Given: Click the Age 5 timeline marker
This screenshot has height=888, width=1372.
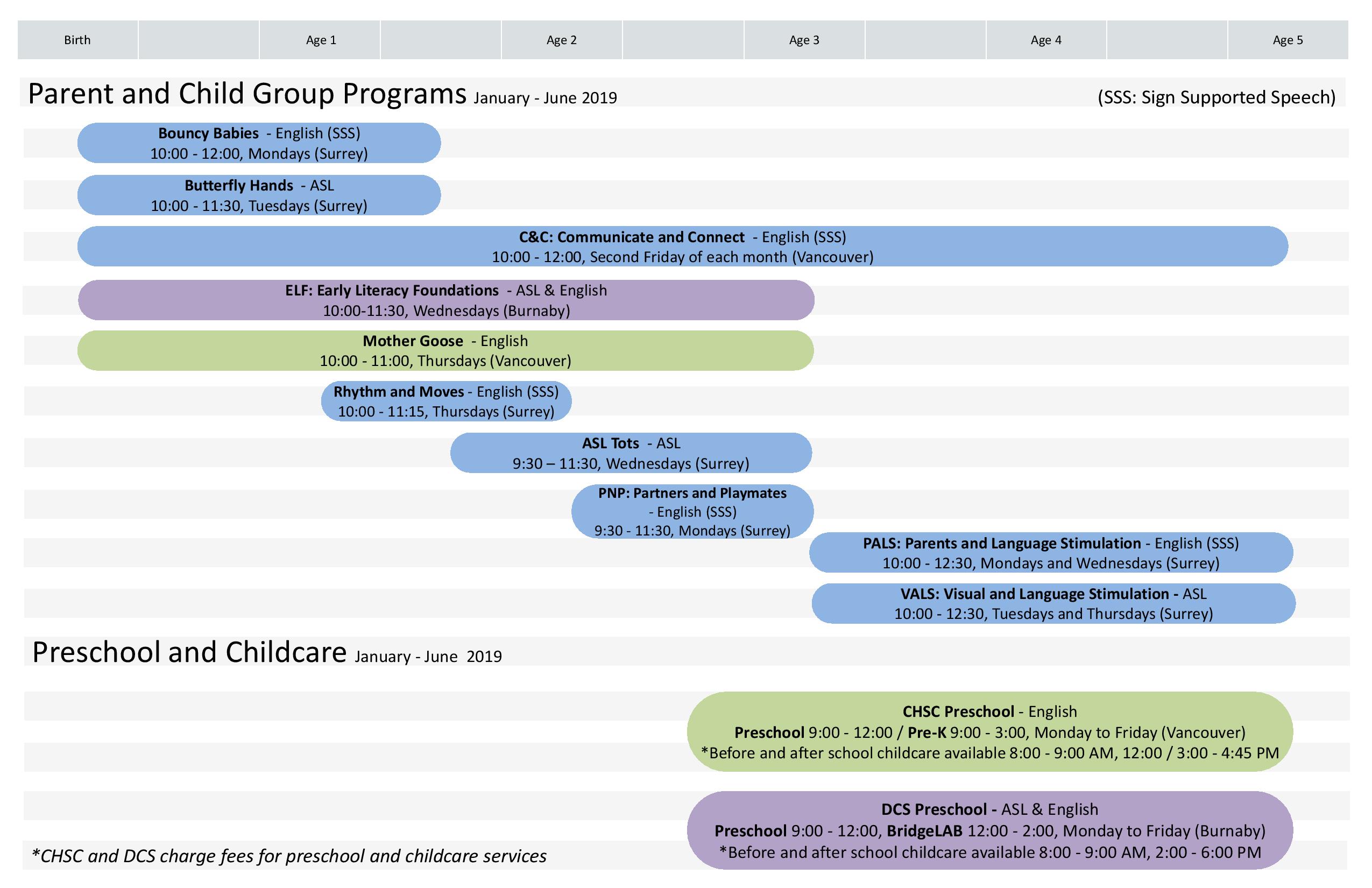Looking at the screenshot, I should (x=1287, y=40).
